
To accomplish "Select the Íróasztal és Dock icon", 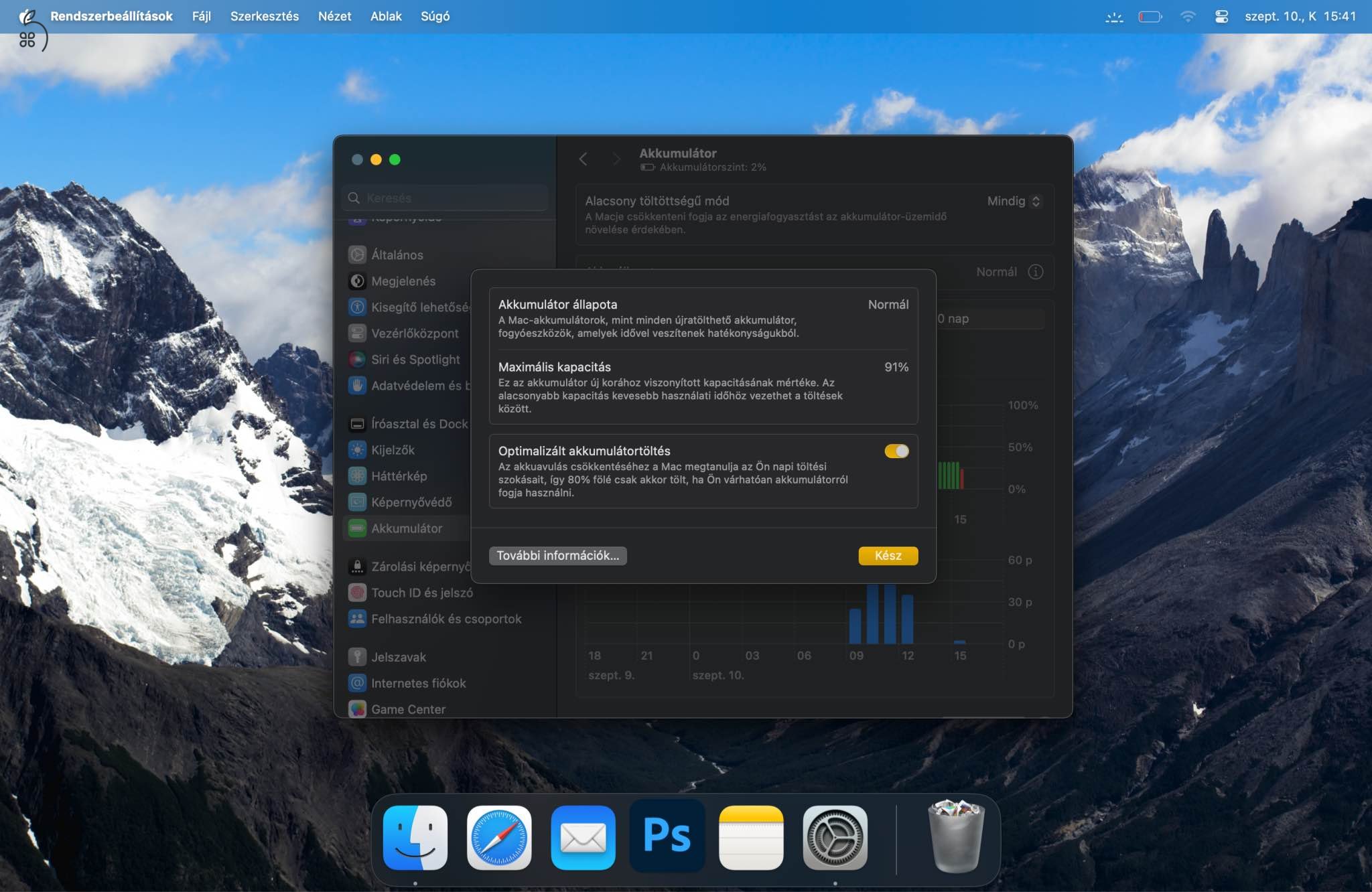I will tap(357, 423).
